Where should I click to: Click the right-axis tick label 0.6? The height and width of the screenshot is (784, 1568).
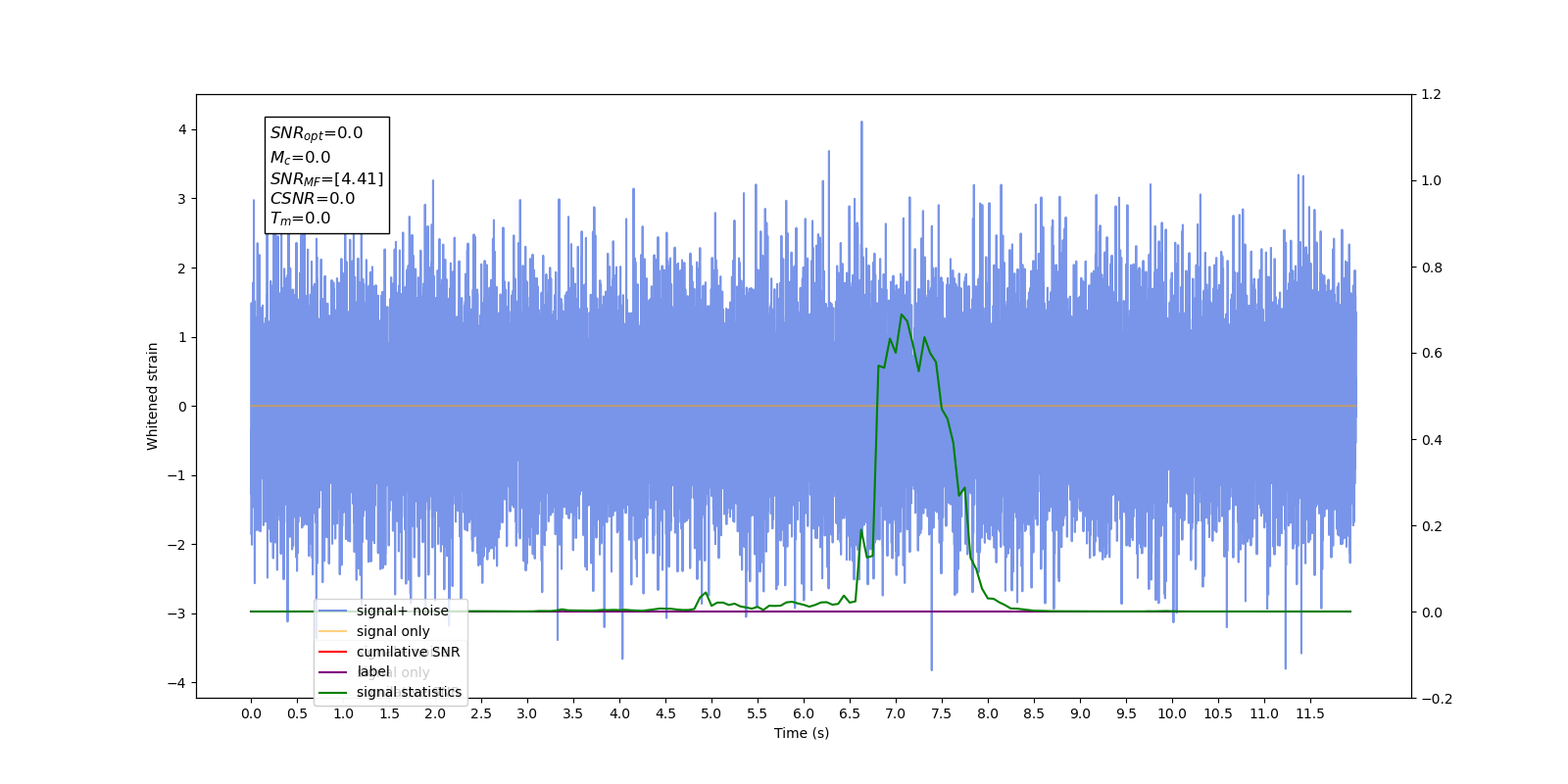coord(1432,354)
